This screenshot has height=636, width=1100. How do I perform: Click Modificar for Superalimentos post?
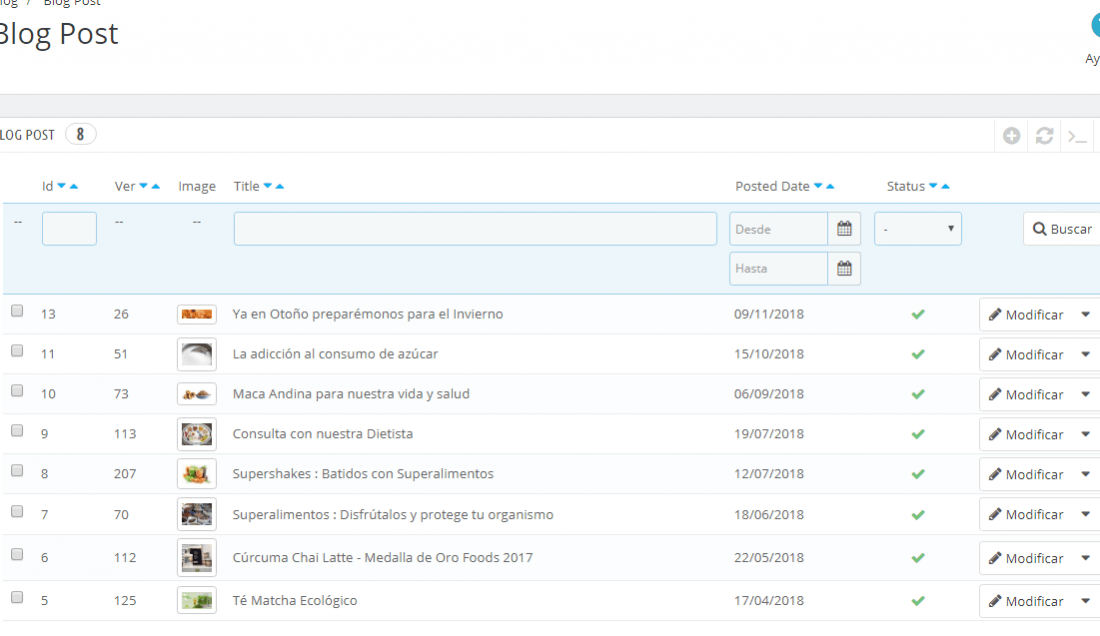point(1026,515)
